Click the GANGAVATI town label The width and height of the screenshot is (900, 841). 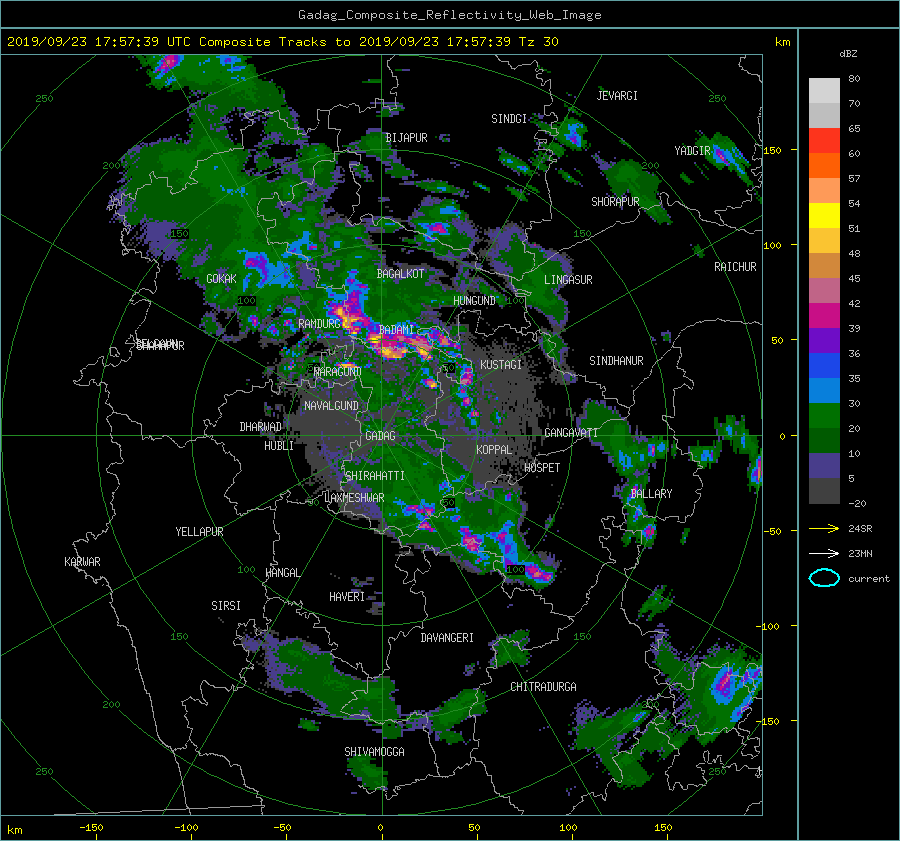tap(571, 432)
